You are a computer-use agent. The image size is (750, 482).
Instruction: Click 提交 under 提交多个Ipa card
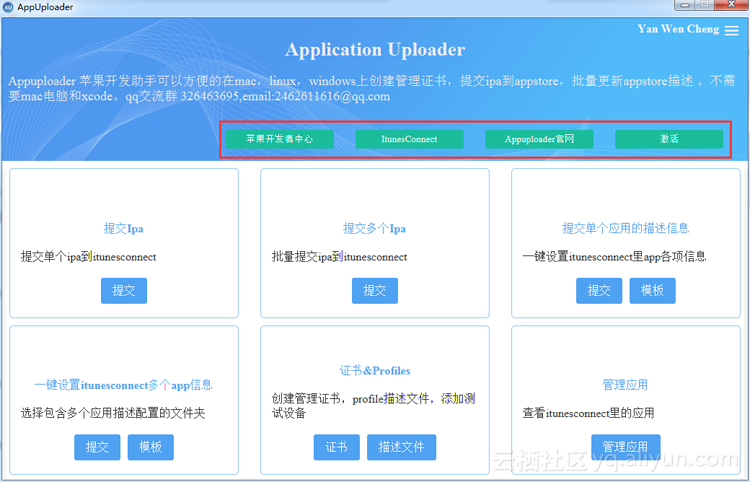[375, 291]
